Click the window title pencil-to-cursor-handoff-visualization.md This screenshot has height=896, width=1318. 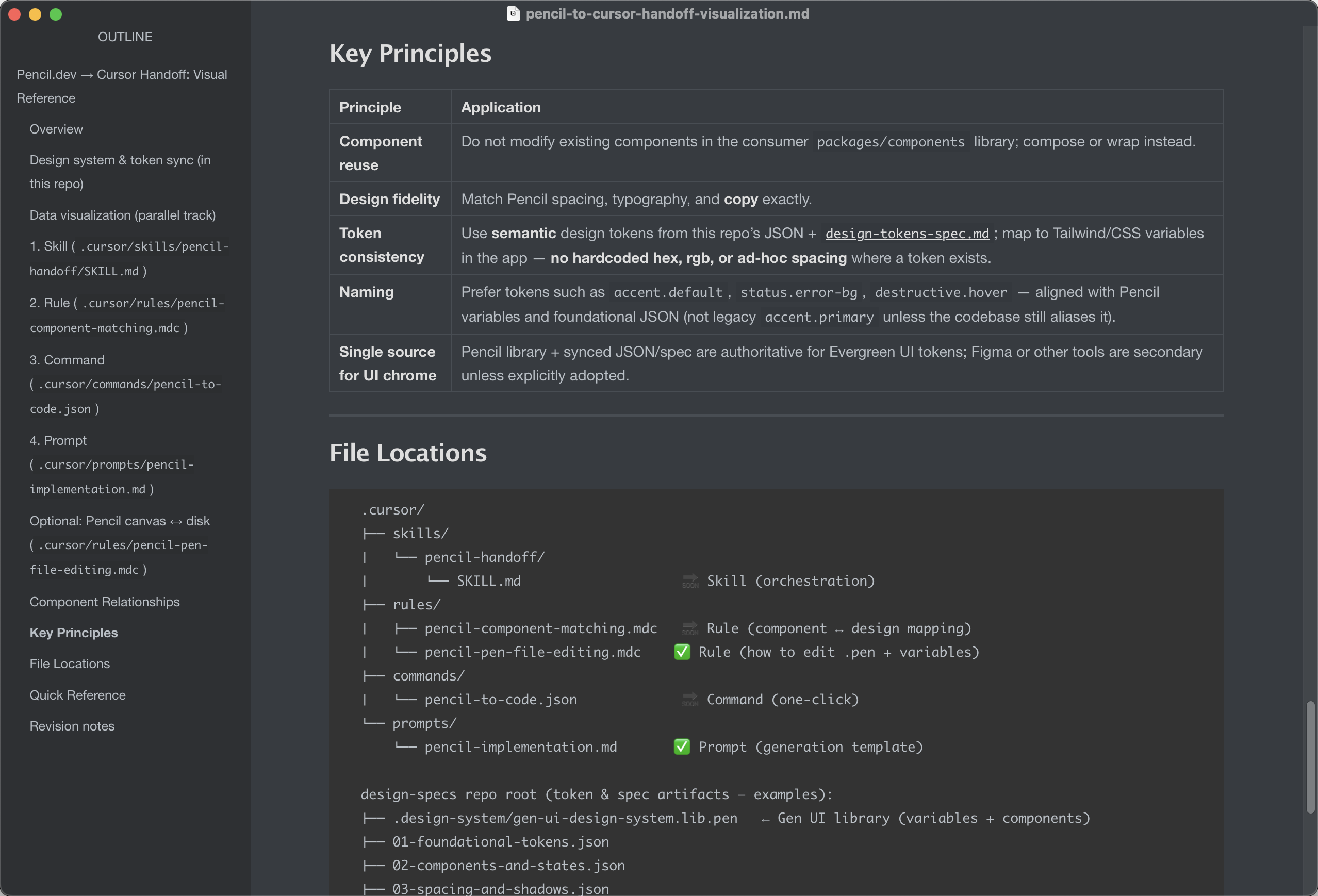[x=667, y=13]
